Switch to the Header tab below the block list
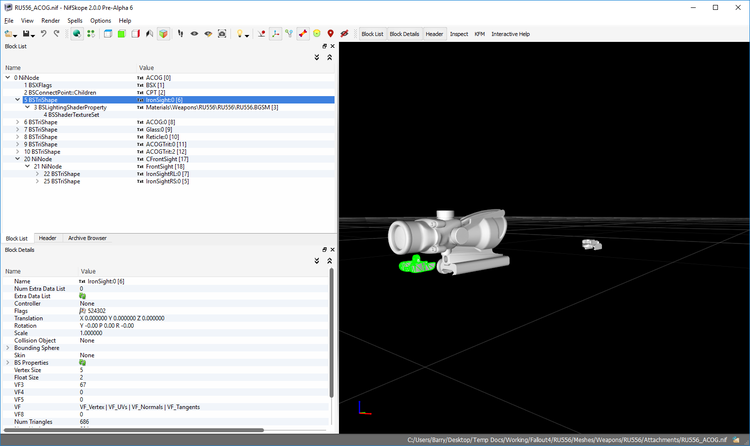750x446 pixels. pos(47,238)
